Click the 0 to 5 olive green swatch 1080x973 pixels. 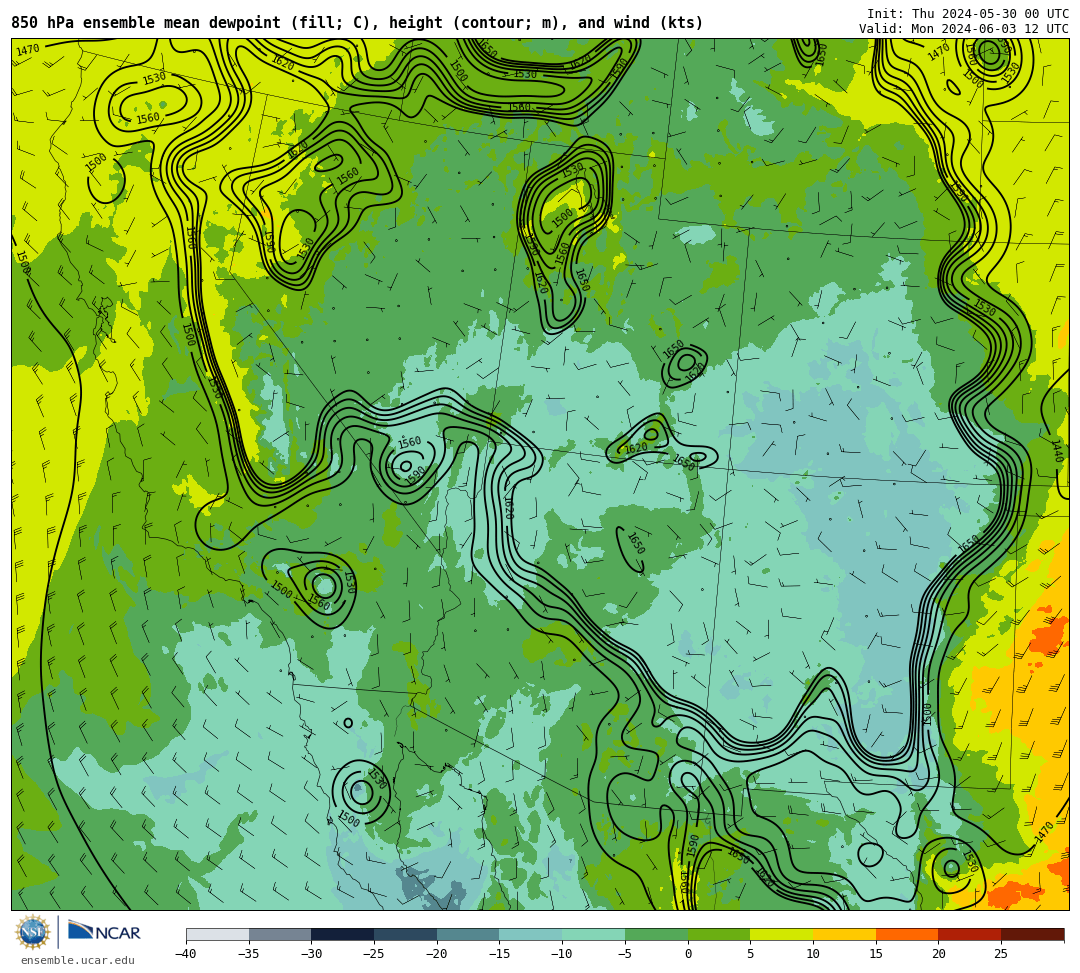[x=719, y=934]
